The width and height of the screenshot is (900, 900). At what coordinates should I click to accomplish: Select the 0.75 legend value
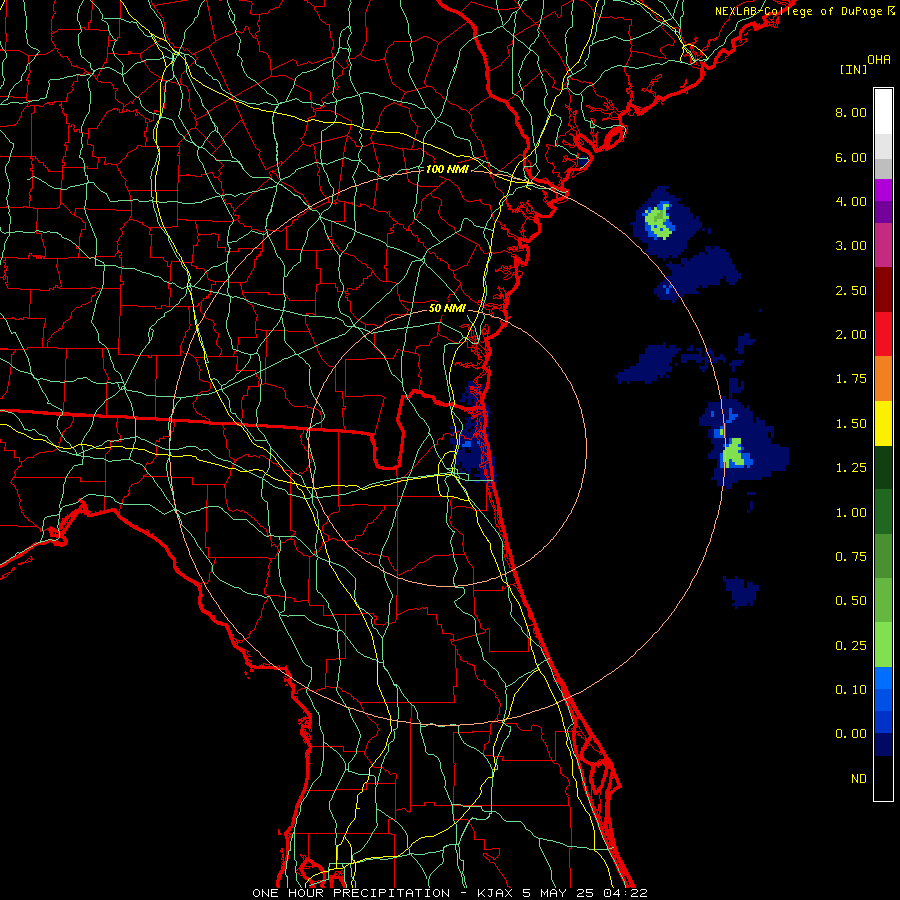[x=851, y=557]
